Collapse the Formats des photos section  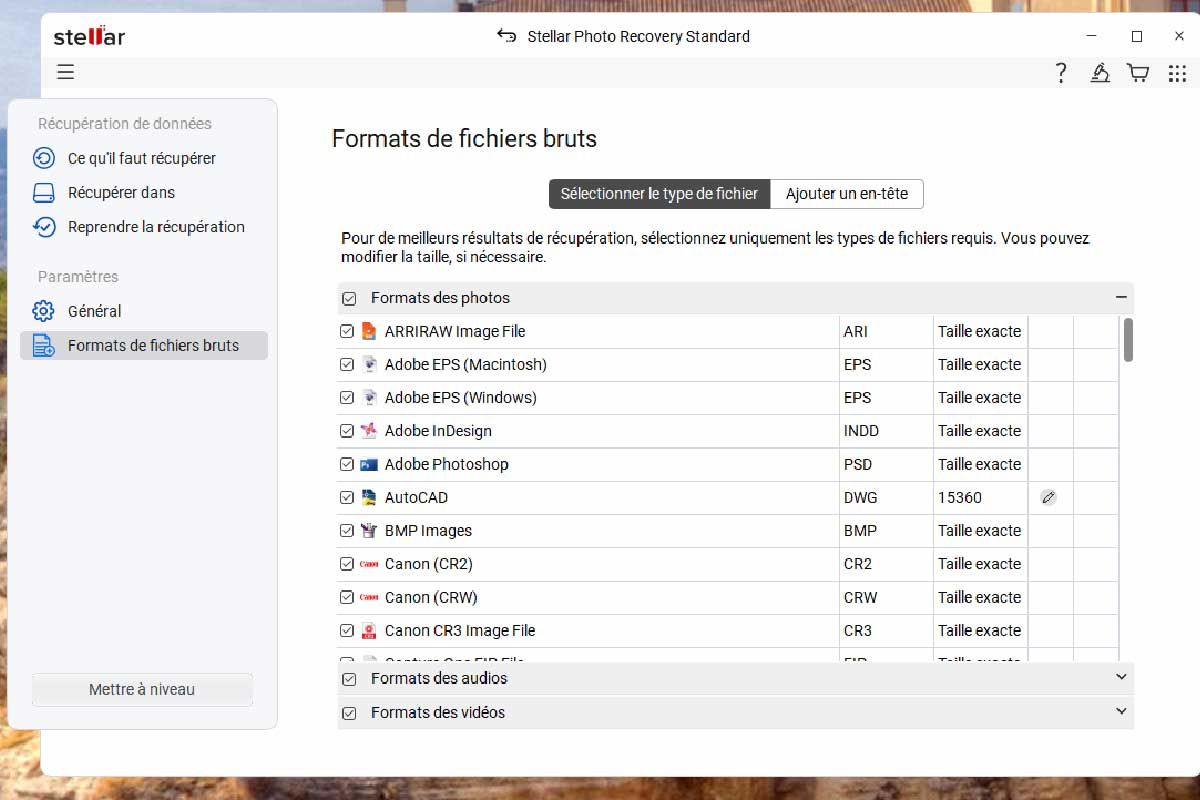[1121, 298]
